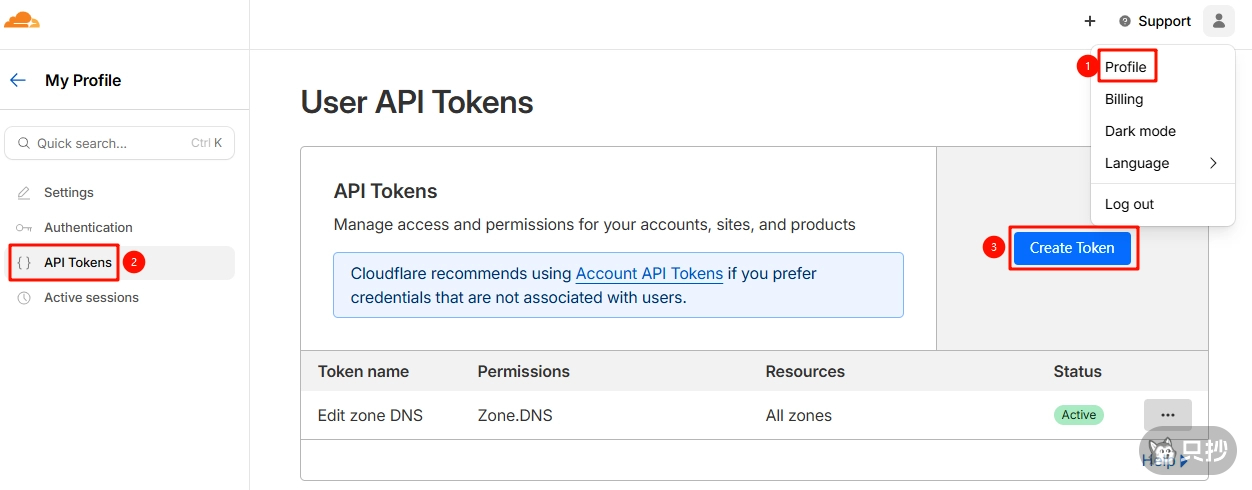The height and width of the screenshot is (490, 1252).
Task: Click the Active sessions clock icon
Action: tap(24, 297)
